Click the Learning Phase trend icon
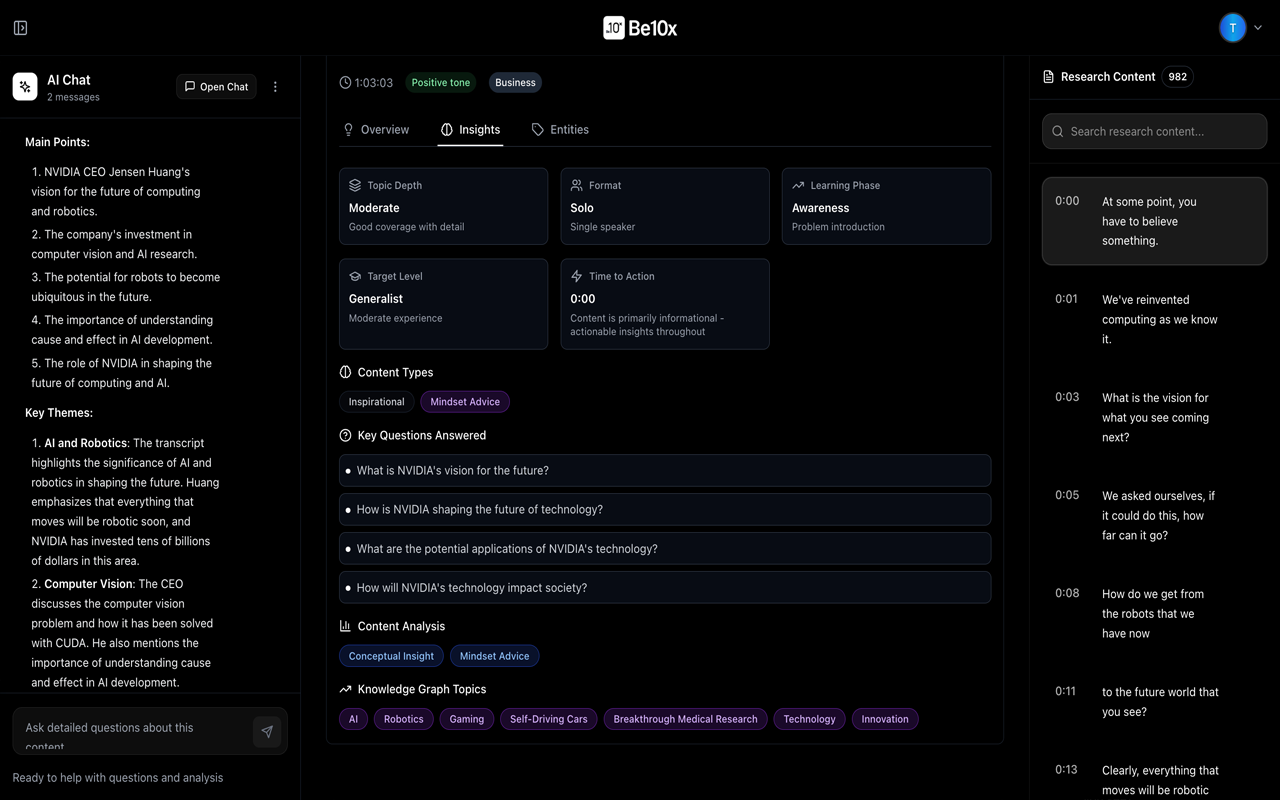The width and height of the screenshot is (1280, 800). pos(798,185)
